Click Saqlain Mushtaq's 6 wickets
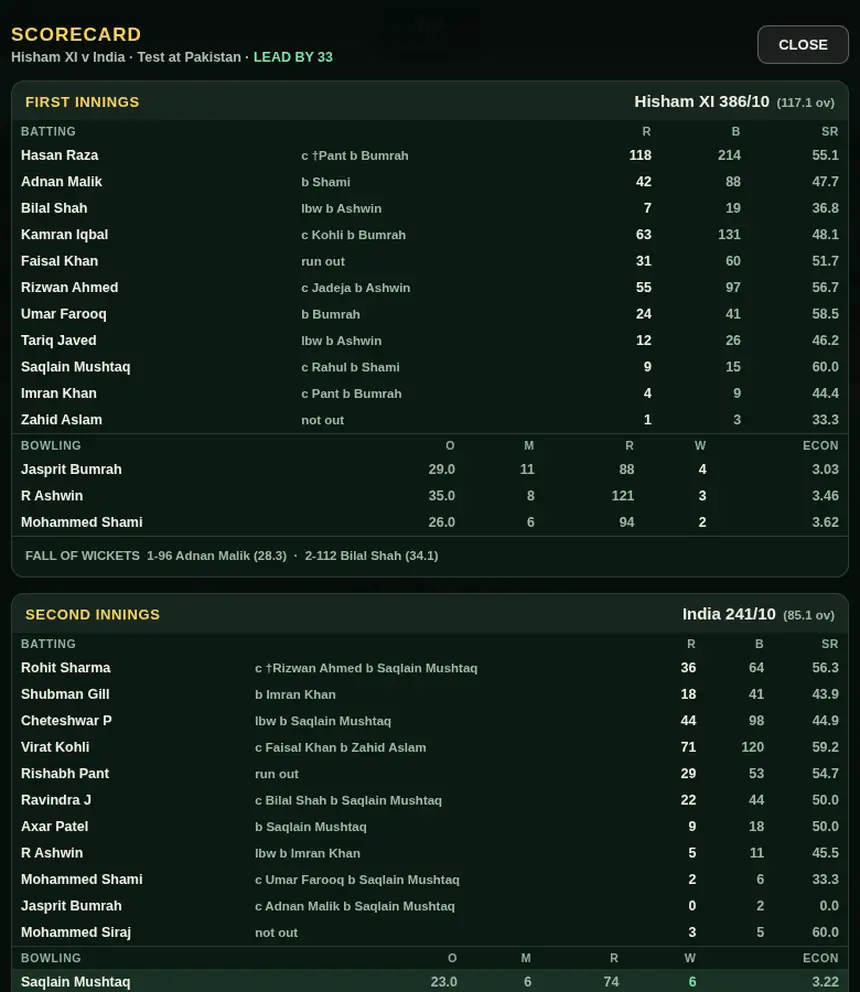This screenshot has width=860, height=992. (x=692, y=982)
